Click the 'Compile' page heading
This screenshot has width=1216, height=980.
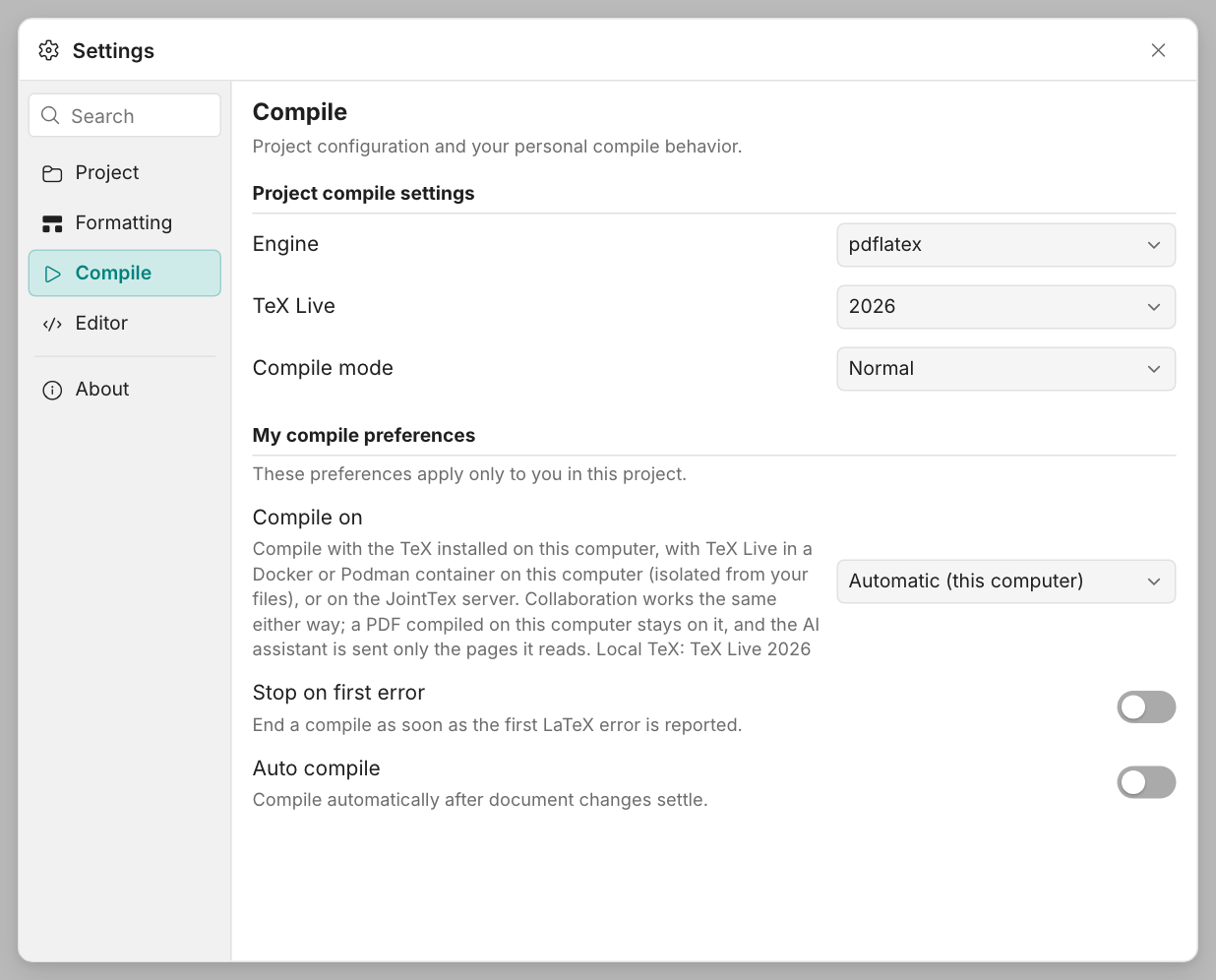click(x=299, y=112)
